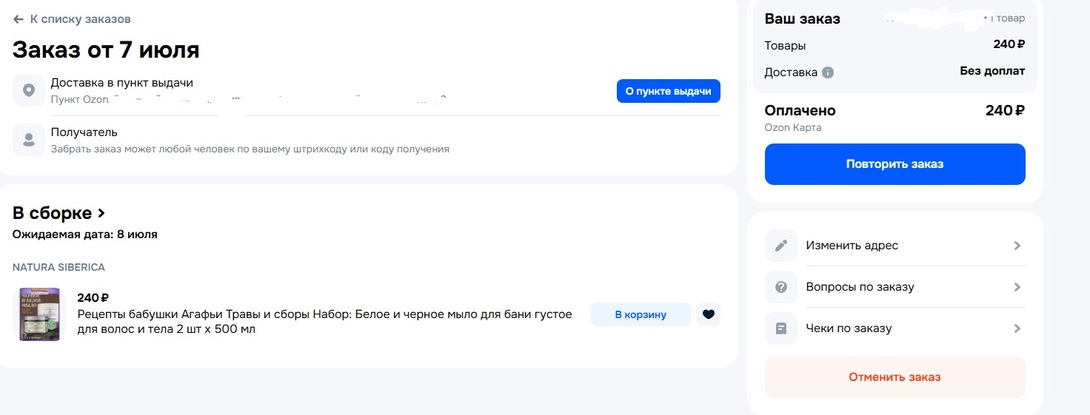Add the soap set with В корзину

tap(640, 314)
